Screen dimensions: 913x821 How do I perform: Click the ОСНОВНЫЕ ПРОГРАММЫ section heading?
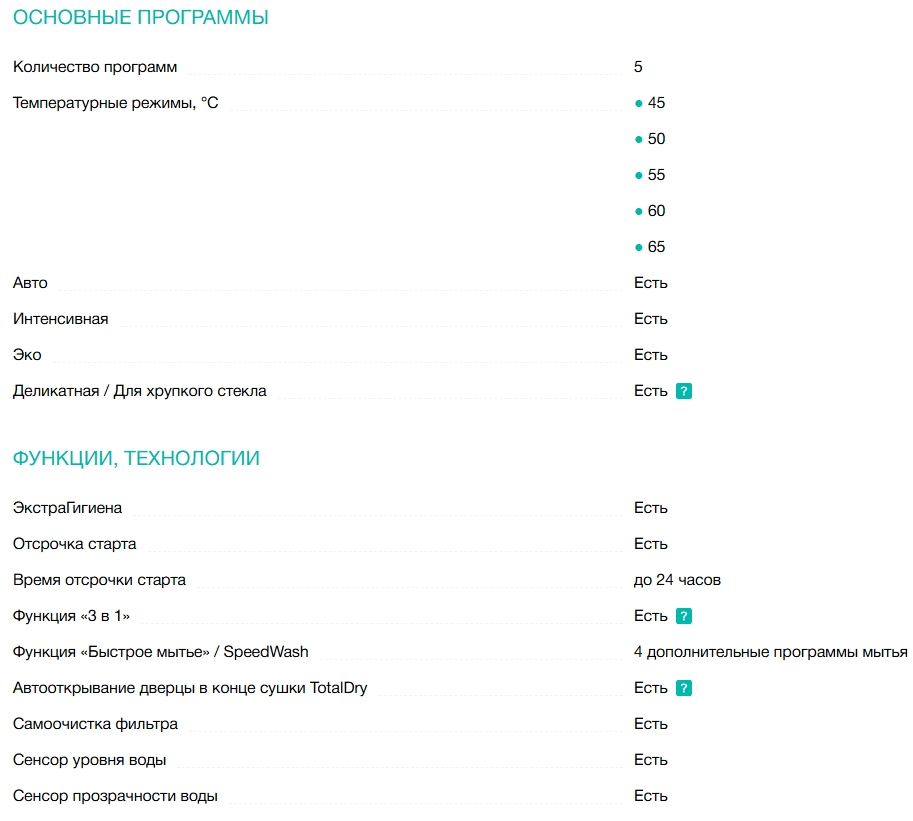(140, 17)
